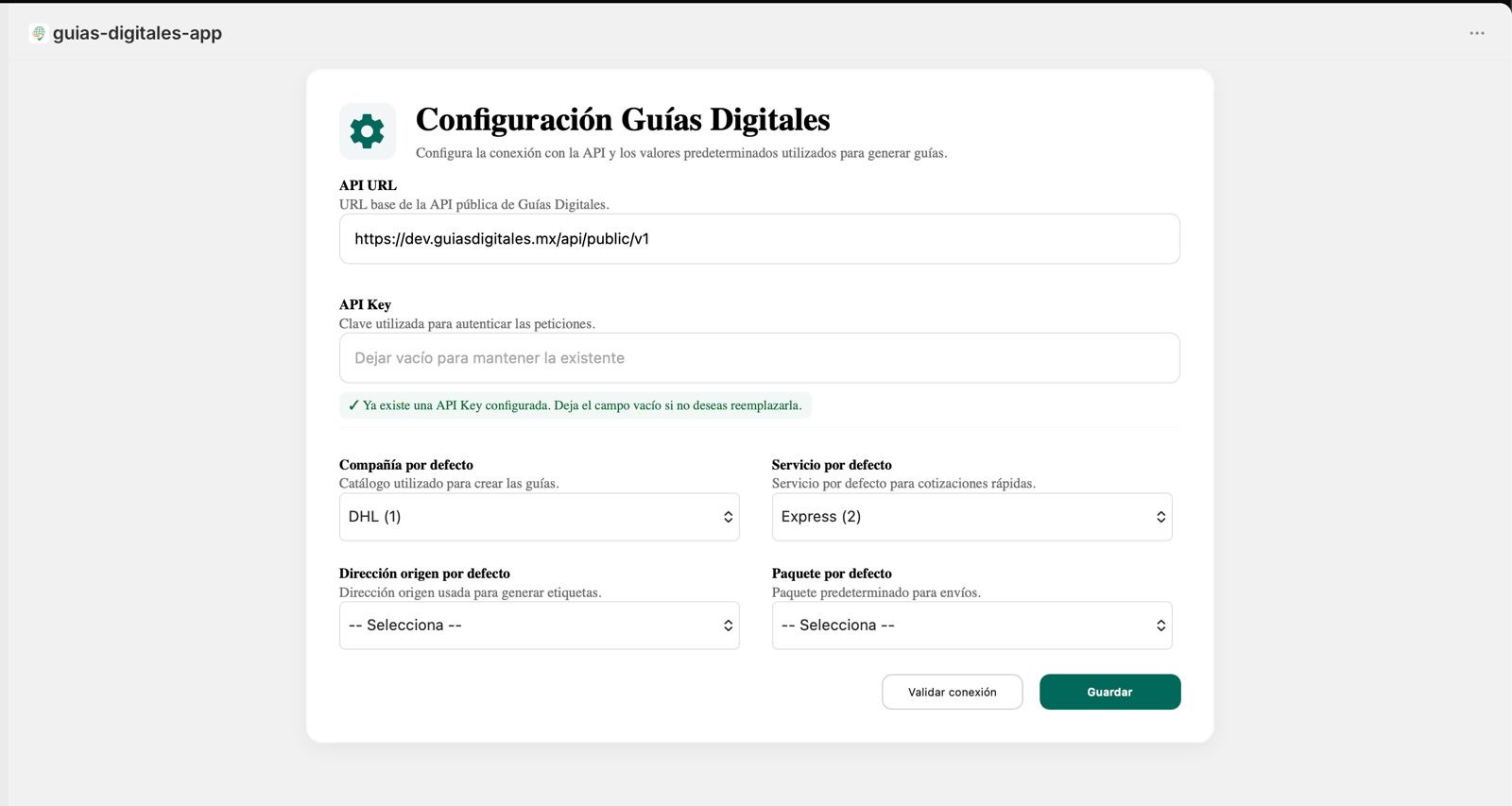Open the three-dot more options menu
This screenshot has width=1512, height=806.
point(1477,33)
